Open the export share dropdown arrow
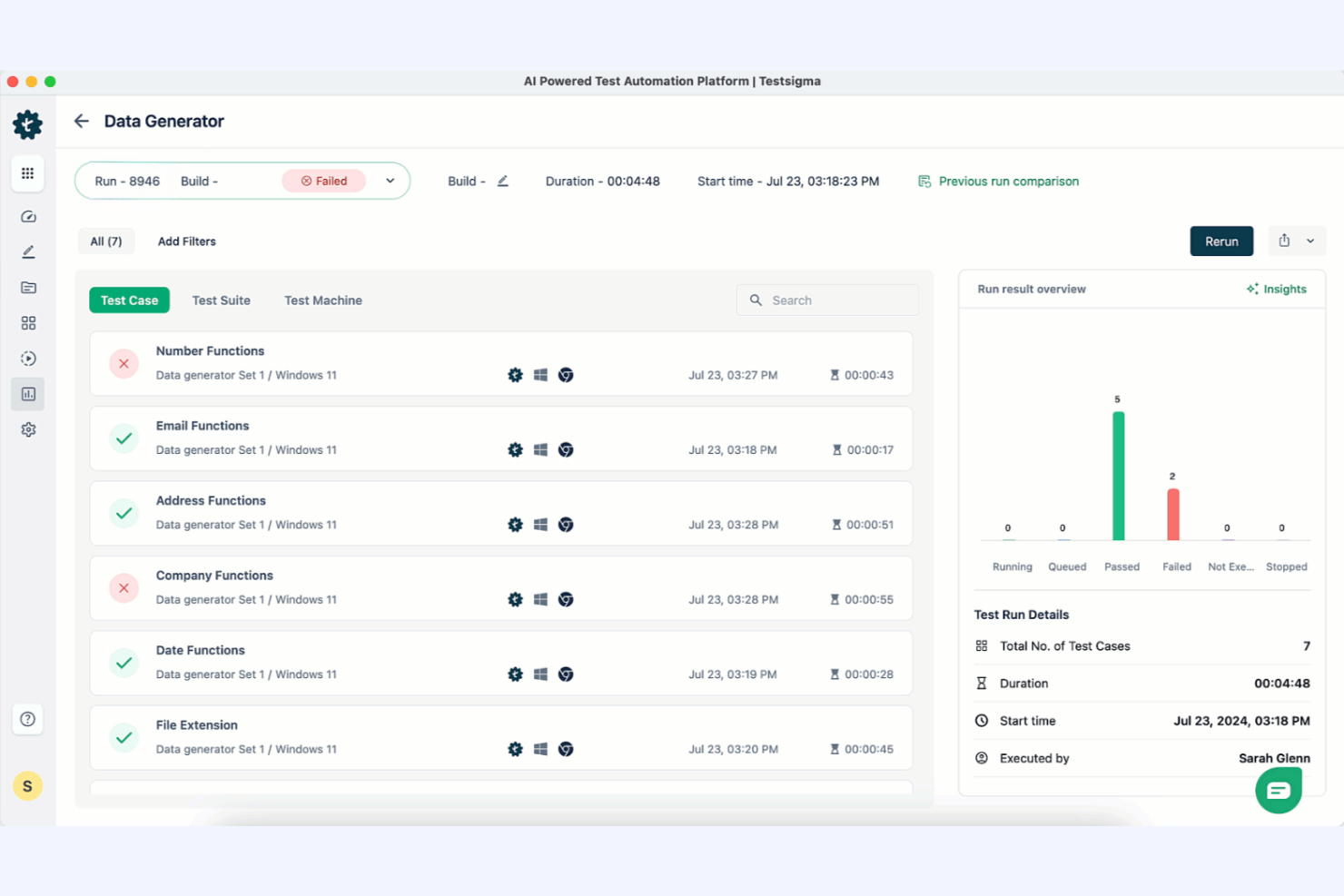 [x=1309, y=241]
